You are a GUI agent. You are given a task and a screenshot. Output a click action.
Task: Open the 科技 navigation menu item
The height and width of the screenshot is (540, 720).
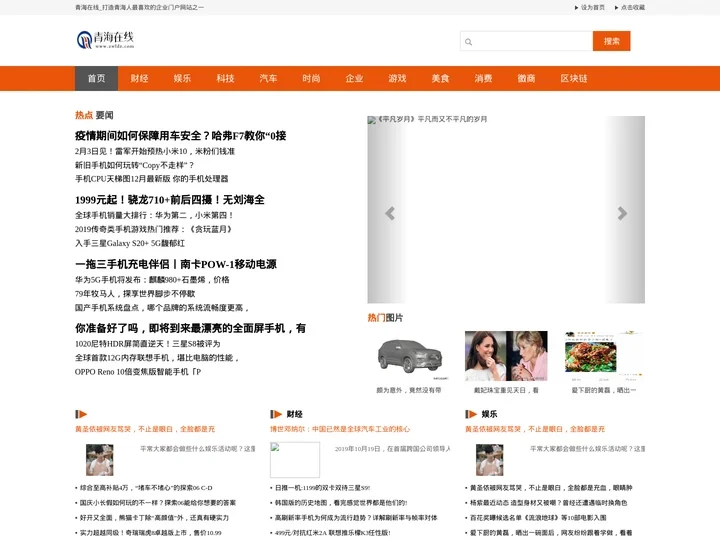click(225, 79)
